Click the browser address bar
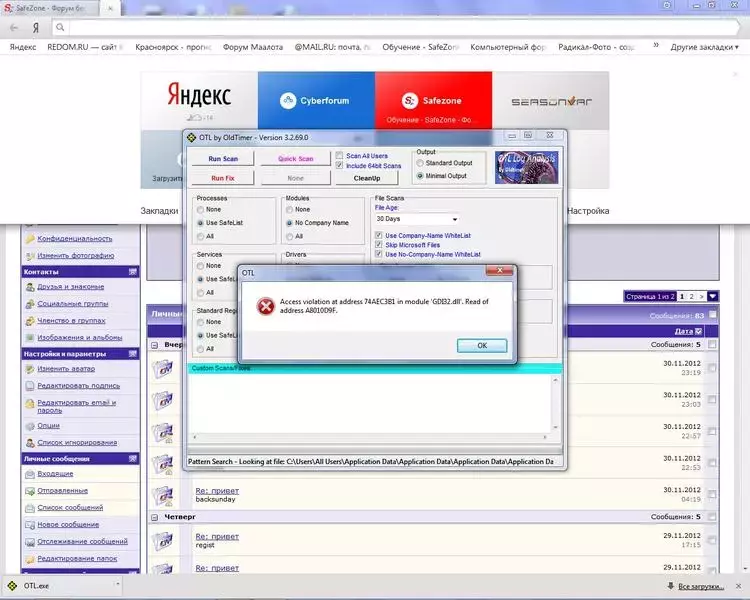750x600 pixels. click(404, 28)
